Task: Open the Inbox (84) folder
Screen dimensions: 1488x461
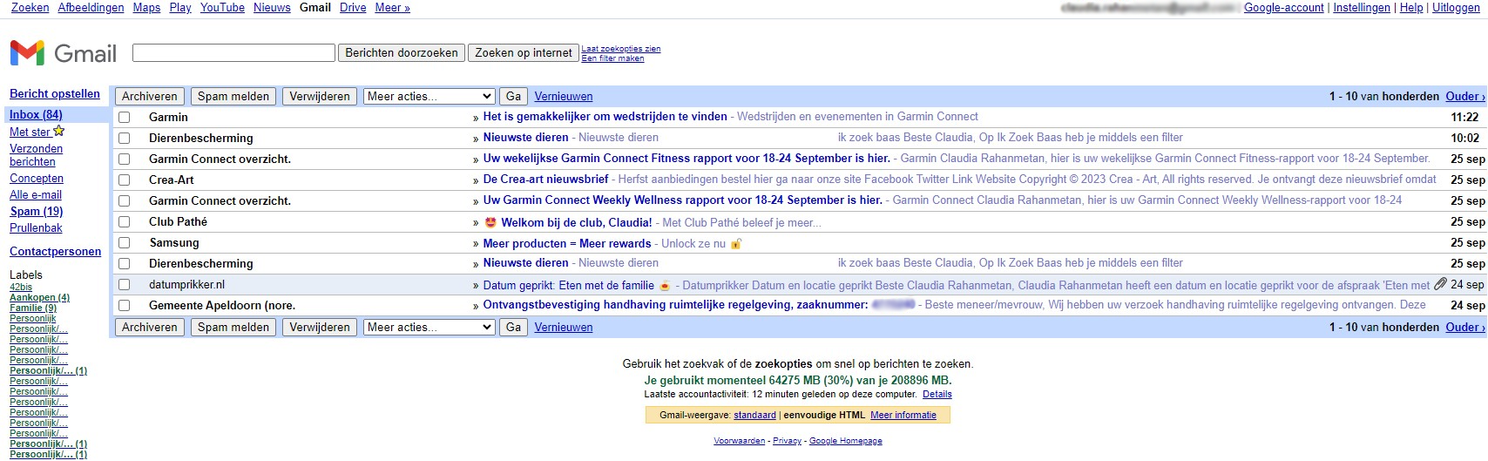Action: click(x=36, y=115)
